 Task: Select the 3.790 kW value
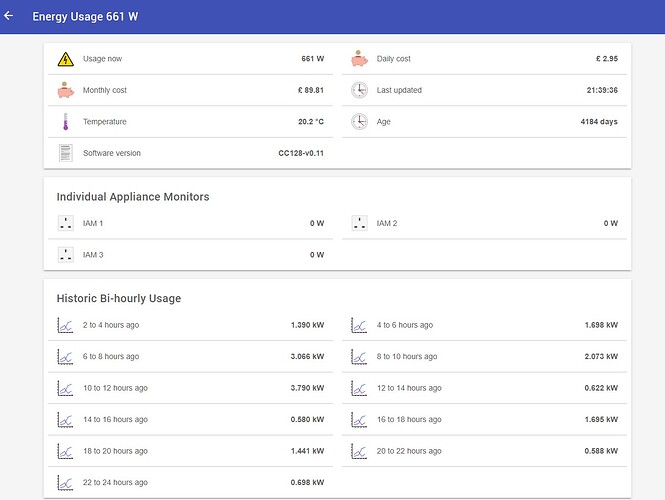(307, 388)
